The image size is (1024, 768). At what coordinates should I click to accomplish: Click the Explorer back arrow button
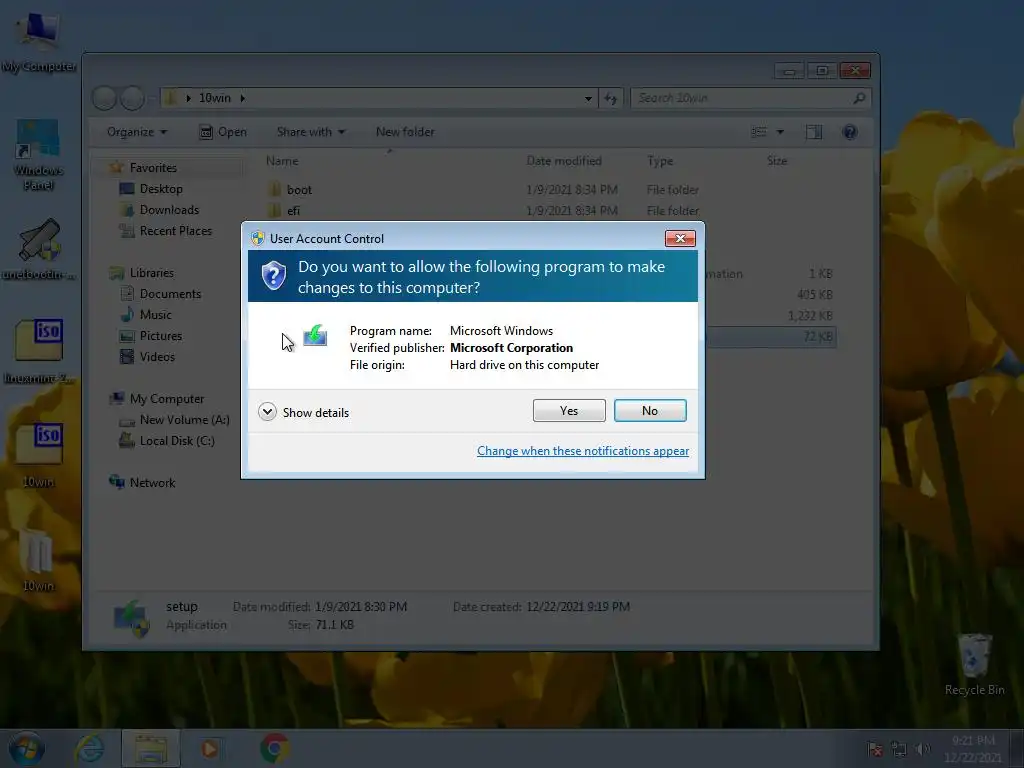click(x=104, y=98)
